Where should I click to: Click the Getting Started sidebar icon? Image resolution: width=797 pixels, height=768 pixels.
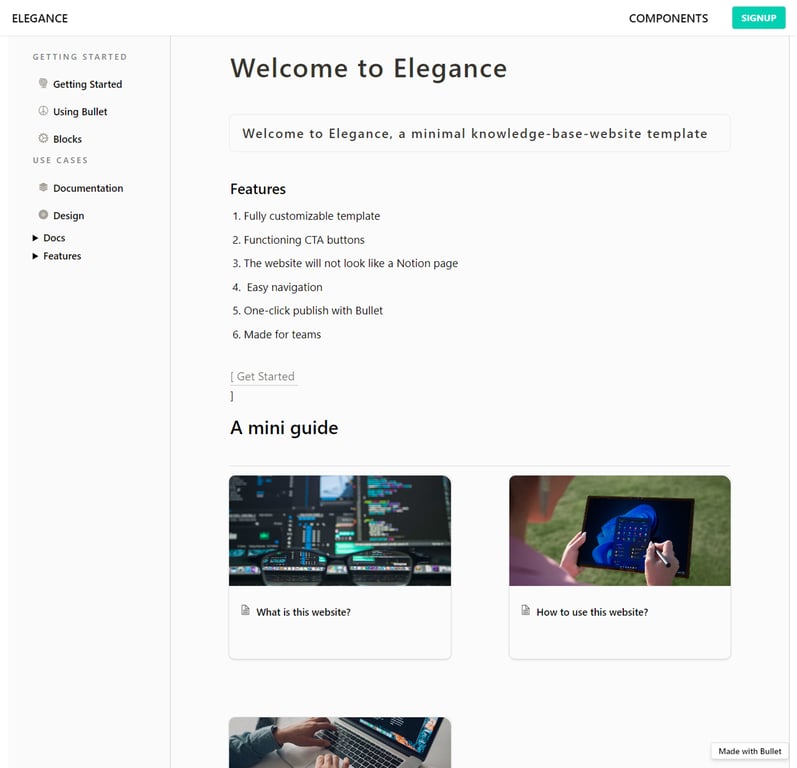pos(43,83)
